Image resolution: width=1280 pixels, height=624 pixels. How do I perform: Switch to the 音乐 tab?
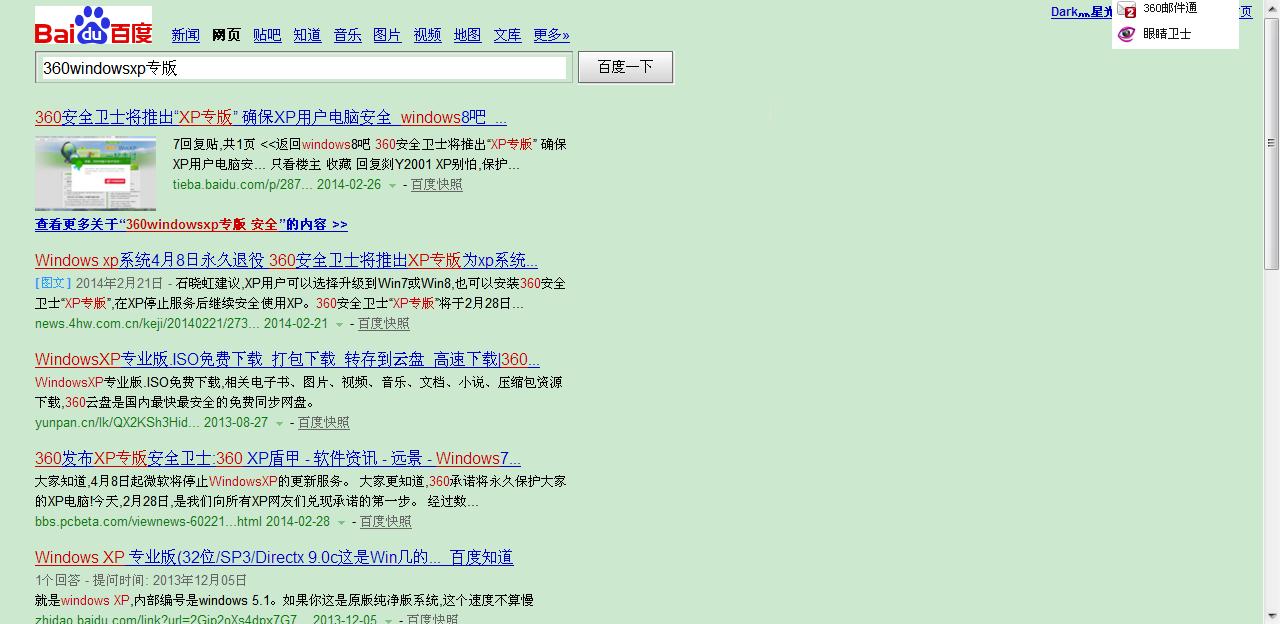[347, 35]
